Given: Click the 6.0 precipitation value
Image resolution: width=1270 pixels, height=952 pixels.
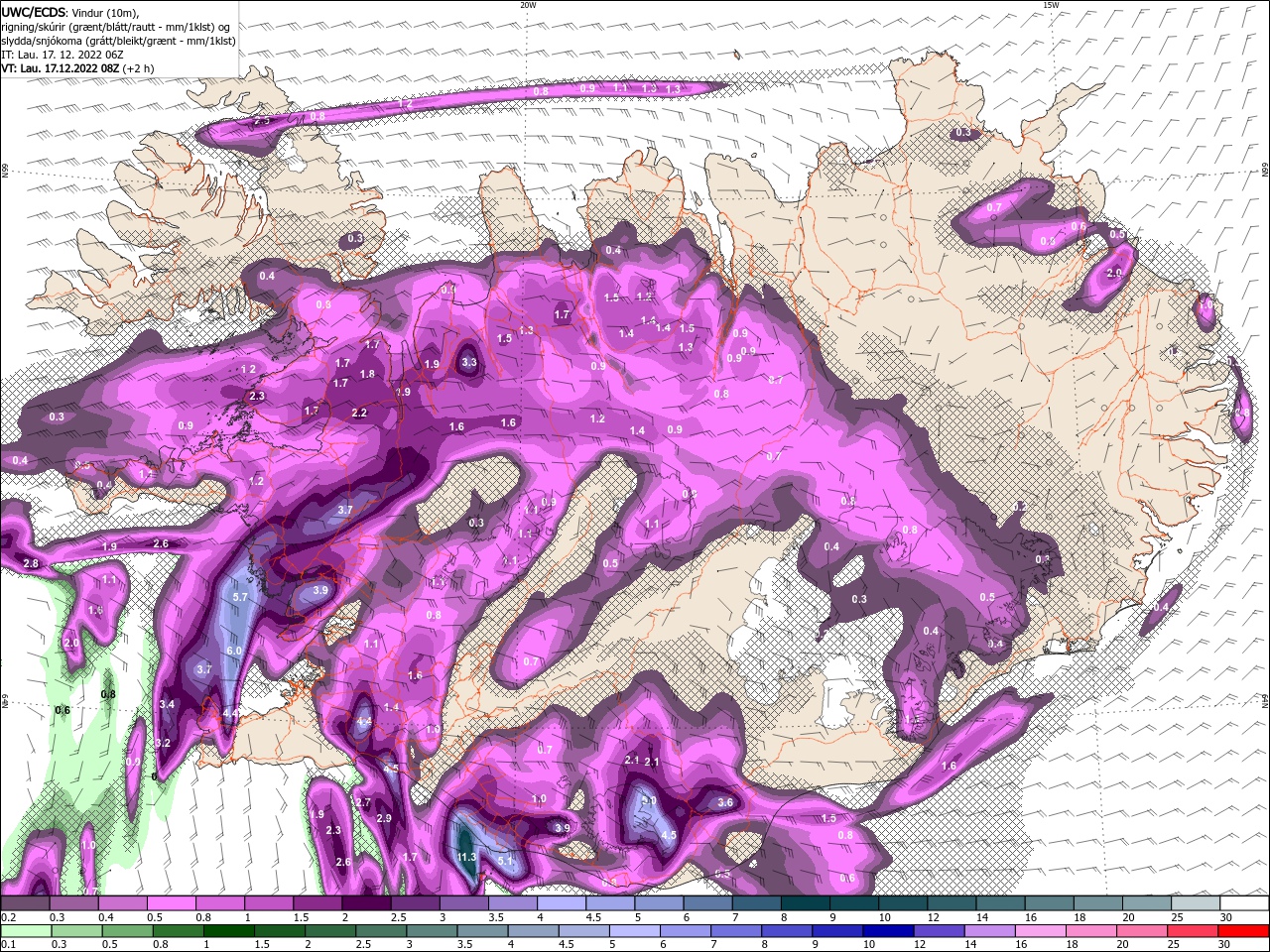Looking at the screenshot, I should click(234, 650).
